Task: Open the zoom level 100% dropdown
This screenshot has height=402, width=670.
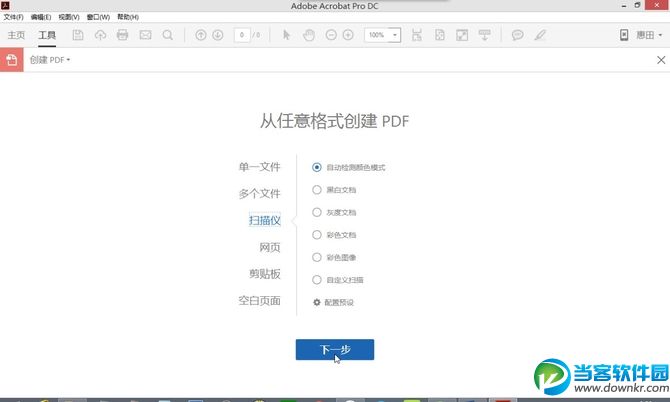Action: [x=395, y=35]
